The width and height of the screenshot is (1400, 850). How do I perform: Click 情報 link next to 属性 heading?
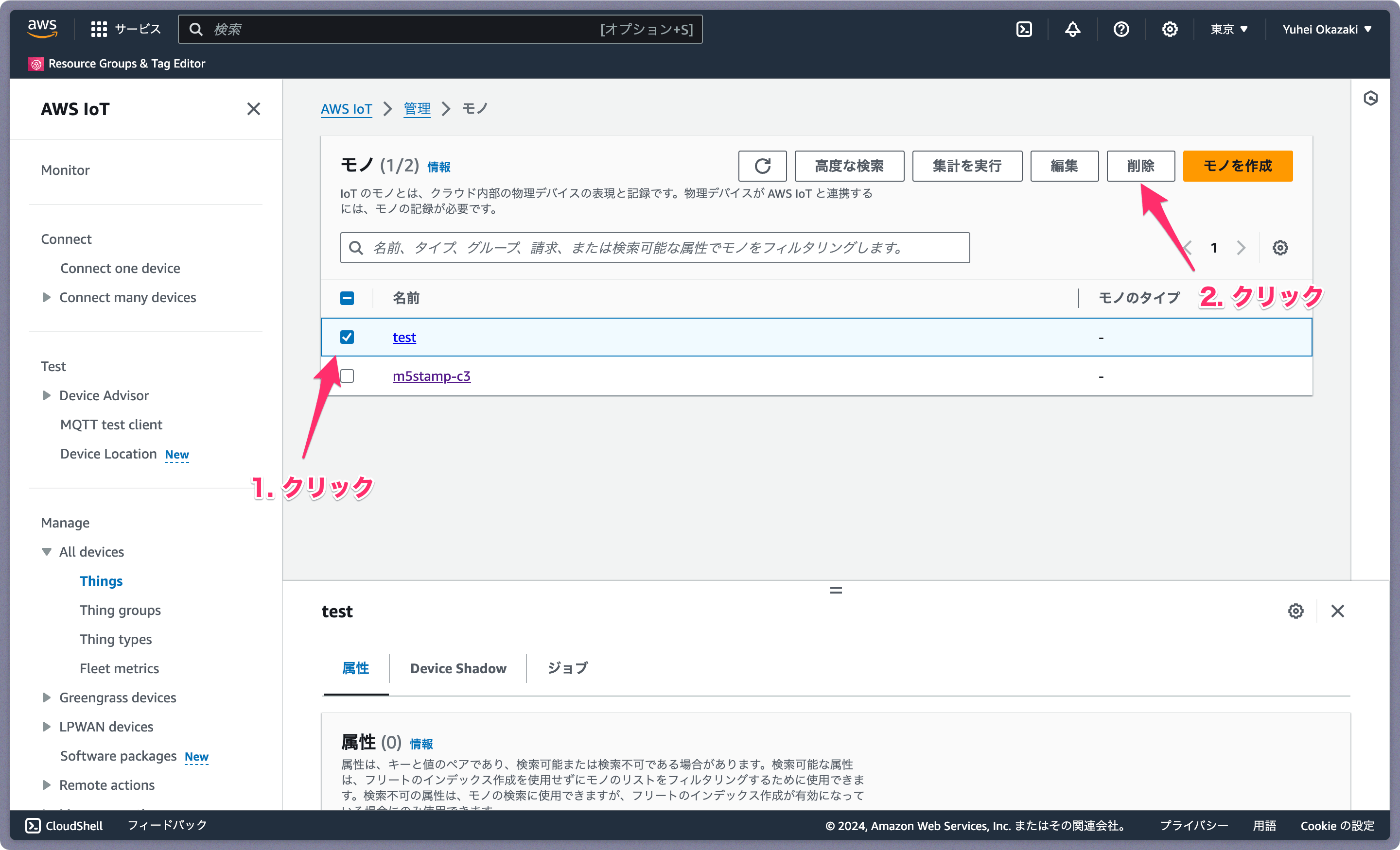coord(421,744)
